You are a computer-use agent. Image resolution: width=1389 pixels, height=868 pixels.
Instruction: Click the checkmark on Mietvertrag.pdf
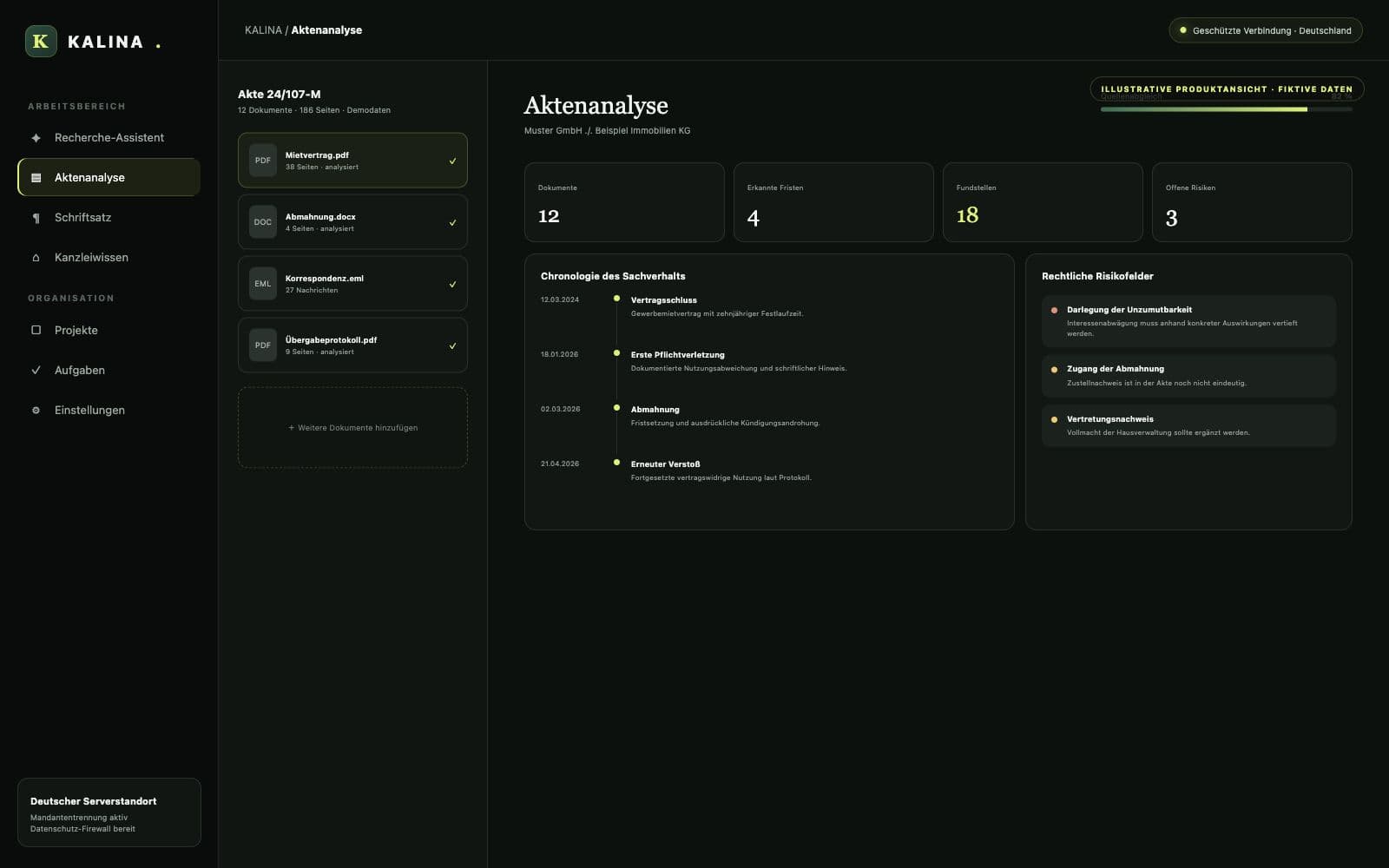[x=452, y=161]
